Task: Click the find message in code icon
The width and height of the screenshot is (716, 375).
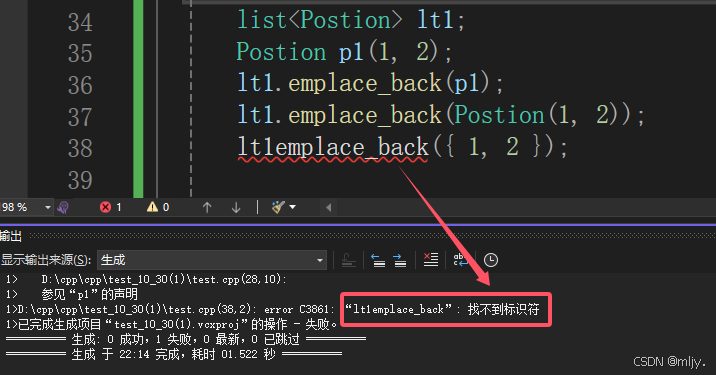Action: [x=348, y=260]
